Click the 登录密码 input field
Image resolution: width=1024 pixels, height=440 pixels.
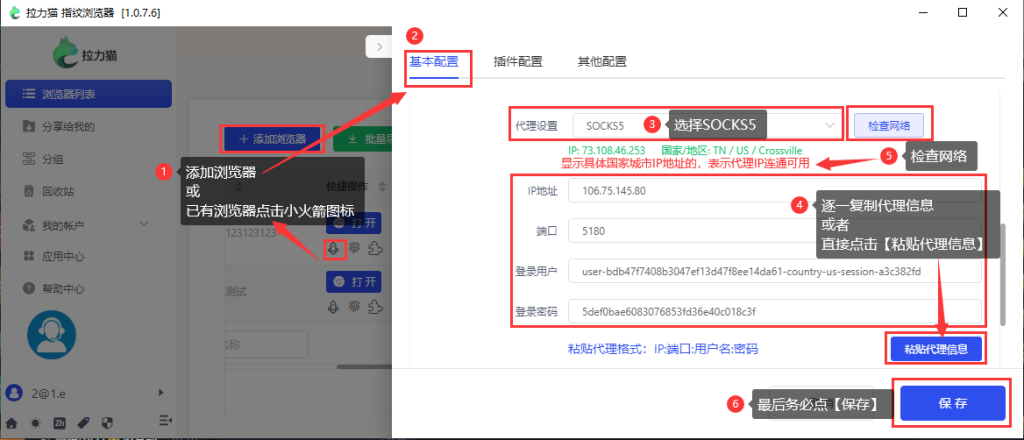point(775,311)
